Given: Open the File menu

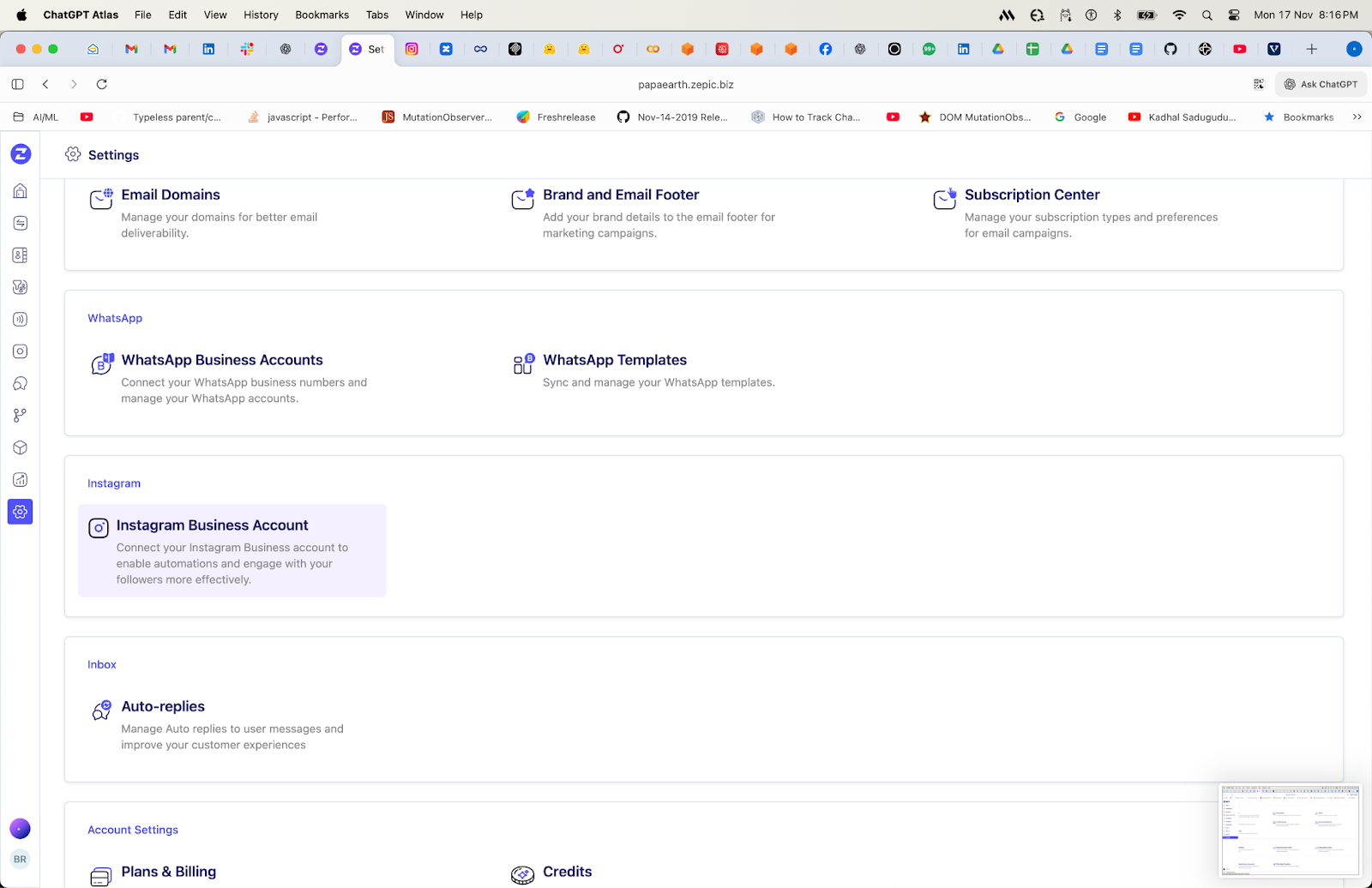Looking at the screenshot, I should [x=143, y=15].
